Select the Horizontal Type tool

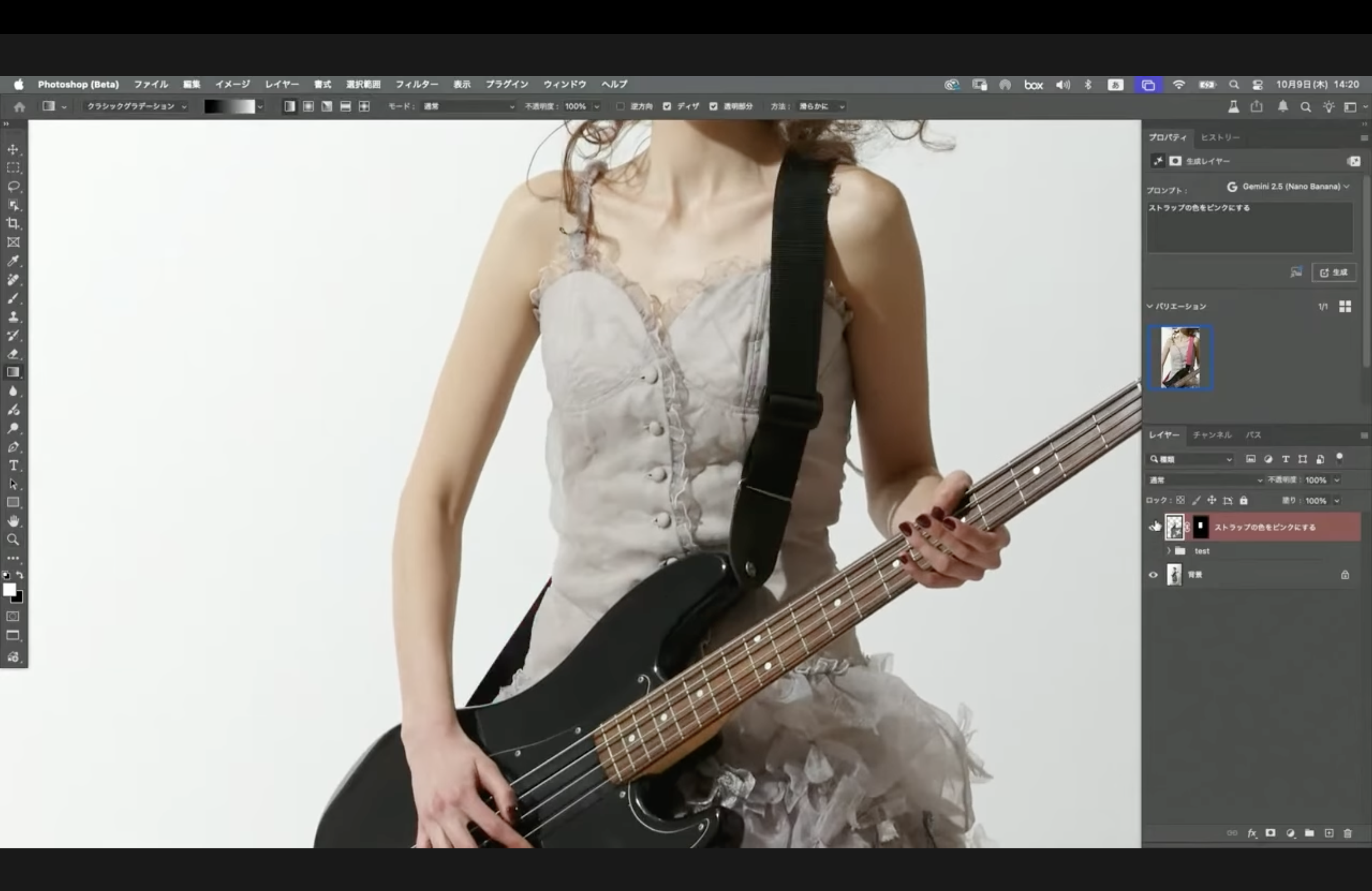click(x=13, y=465)
